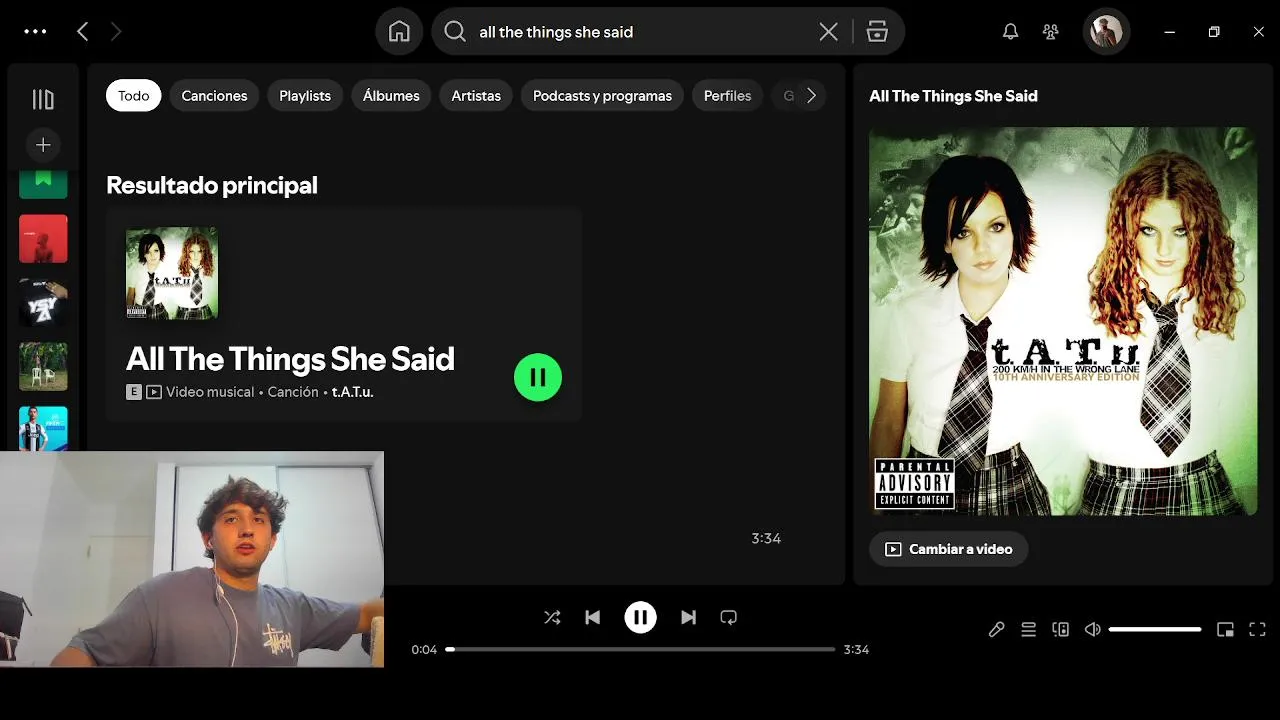Select the Álbumes filter tab

[x=391, y=96]
